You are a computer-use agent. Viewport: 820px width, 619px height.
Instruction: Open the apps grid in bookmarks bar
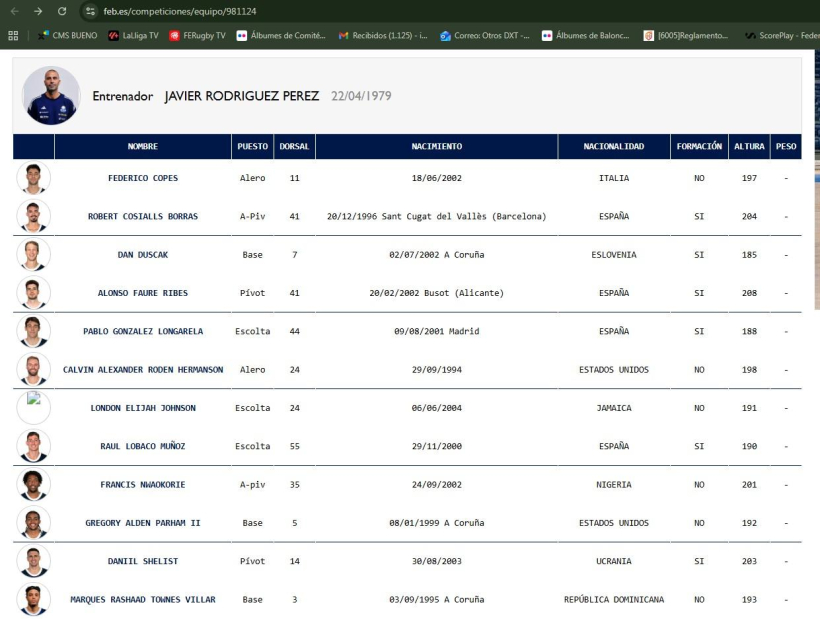tap(13, 36)
